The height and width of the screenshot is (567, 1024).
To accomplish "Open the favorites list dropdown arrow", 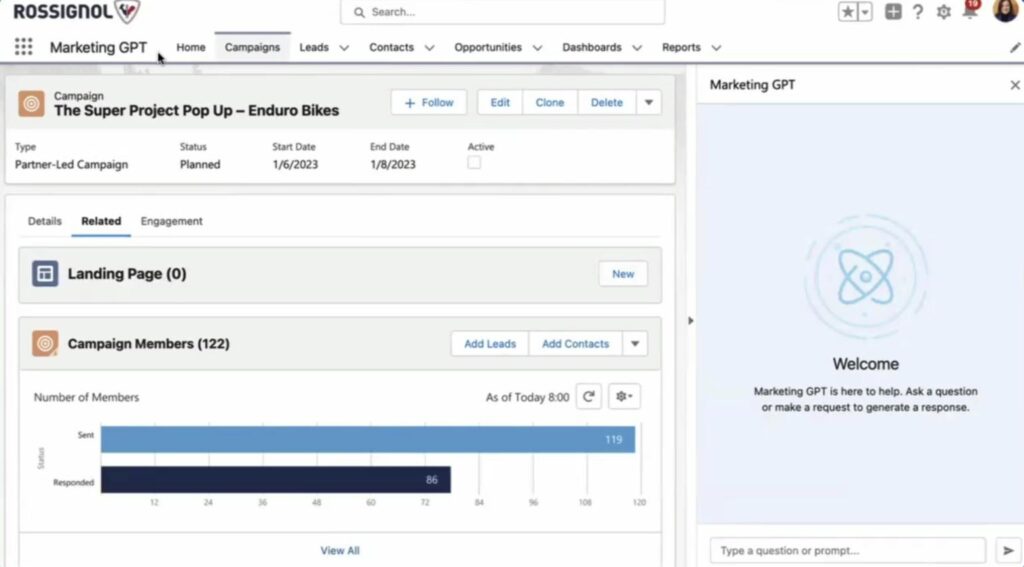I will pyautogui.click(x=865, y=12).
